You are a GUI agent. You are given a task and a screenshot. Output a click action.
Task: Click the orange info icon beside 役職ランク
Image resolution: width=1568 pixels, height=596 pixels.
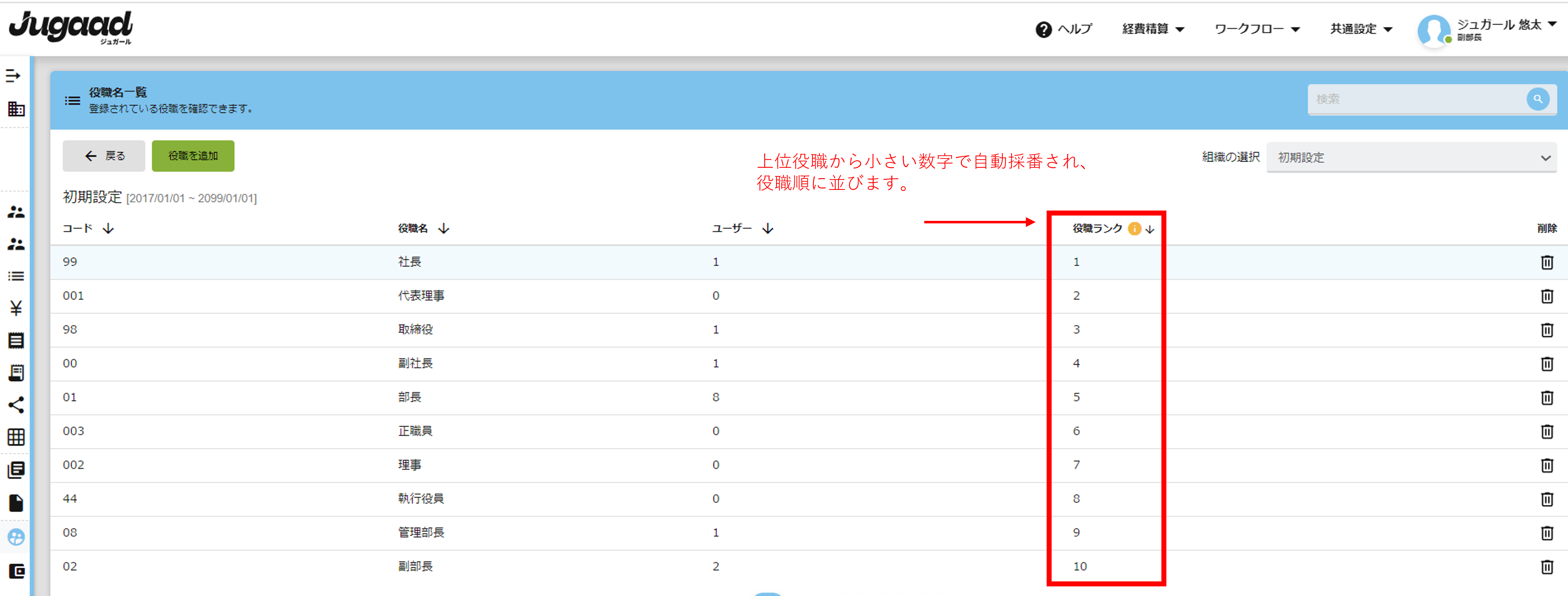click(1134, 228)
